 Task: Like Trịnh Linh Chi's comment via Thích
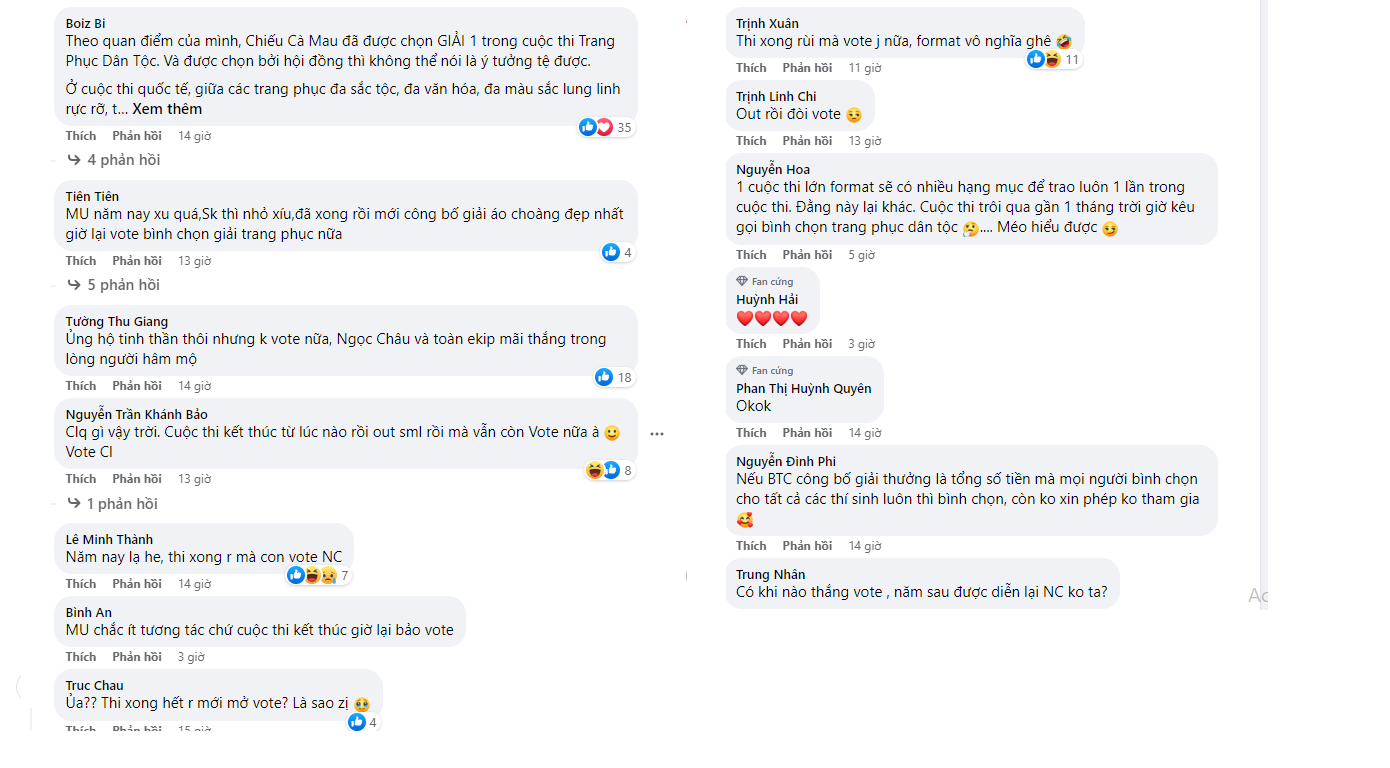pyautogui.click(x=751, y=141)
